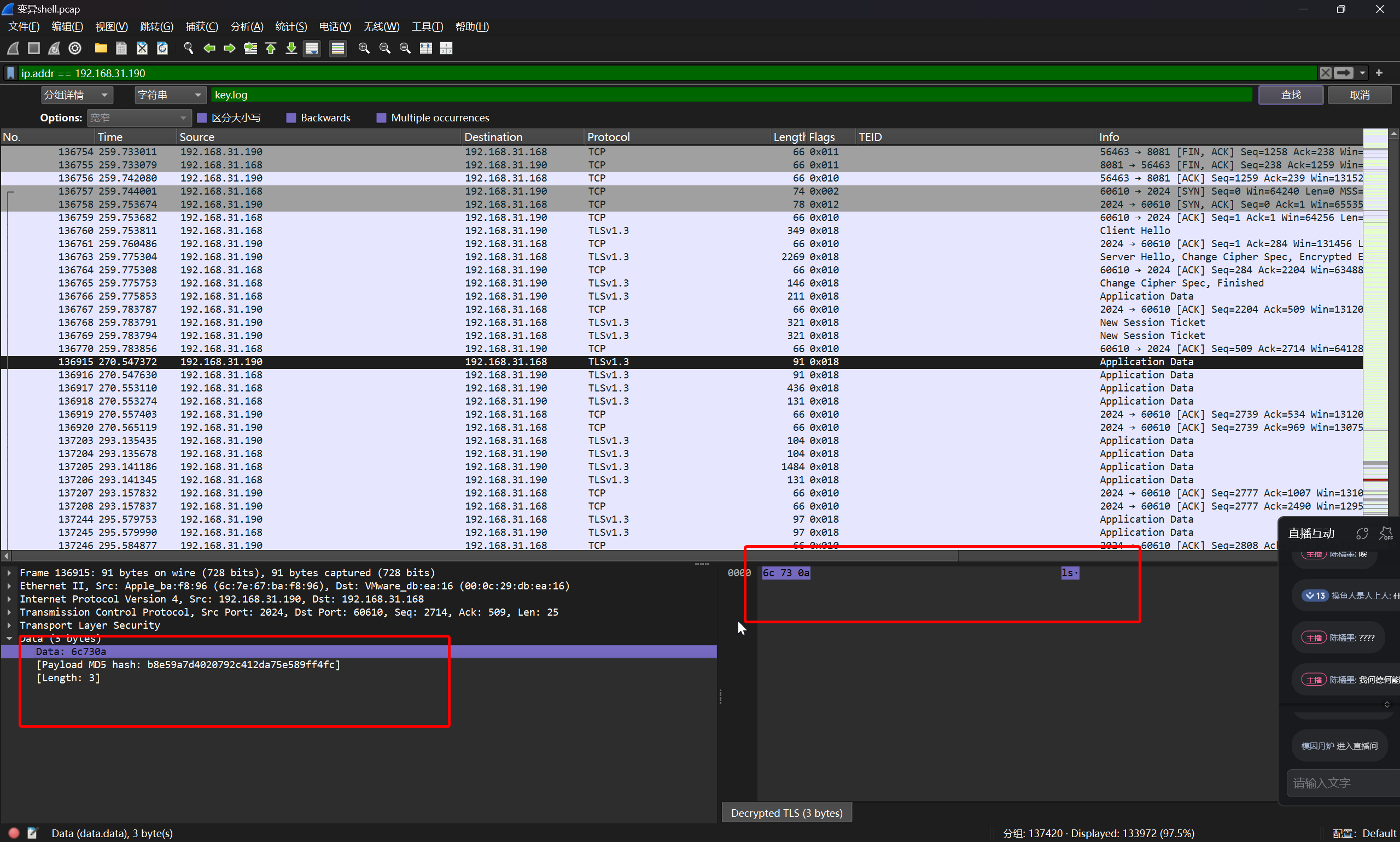Jump to the first packet from the toolbar
This screenshot has width=1400, height=842.
tap(271, 48)
